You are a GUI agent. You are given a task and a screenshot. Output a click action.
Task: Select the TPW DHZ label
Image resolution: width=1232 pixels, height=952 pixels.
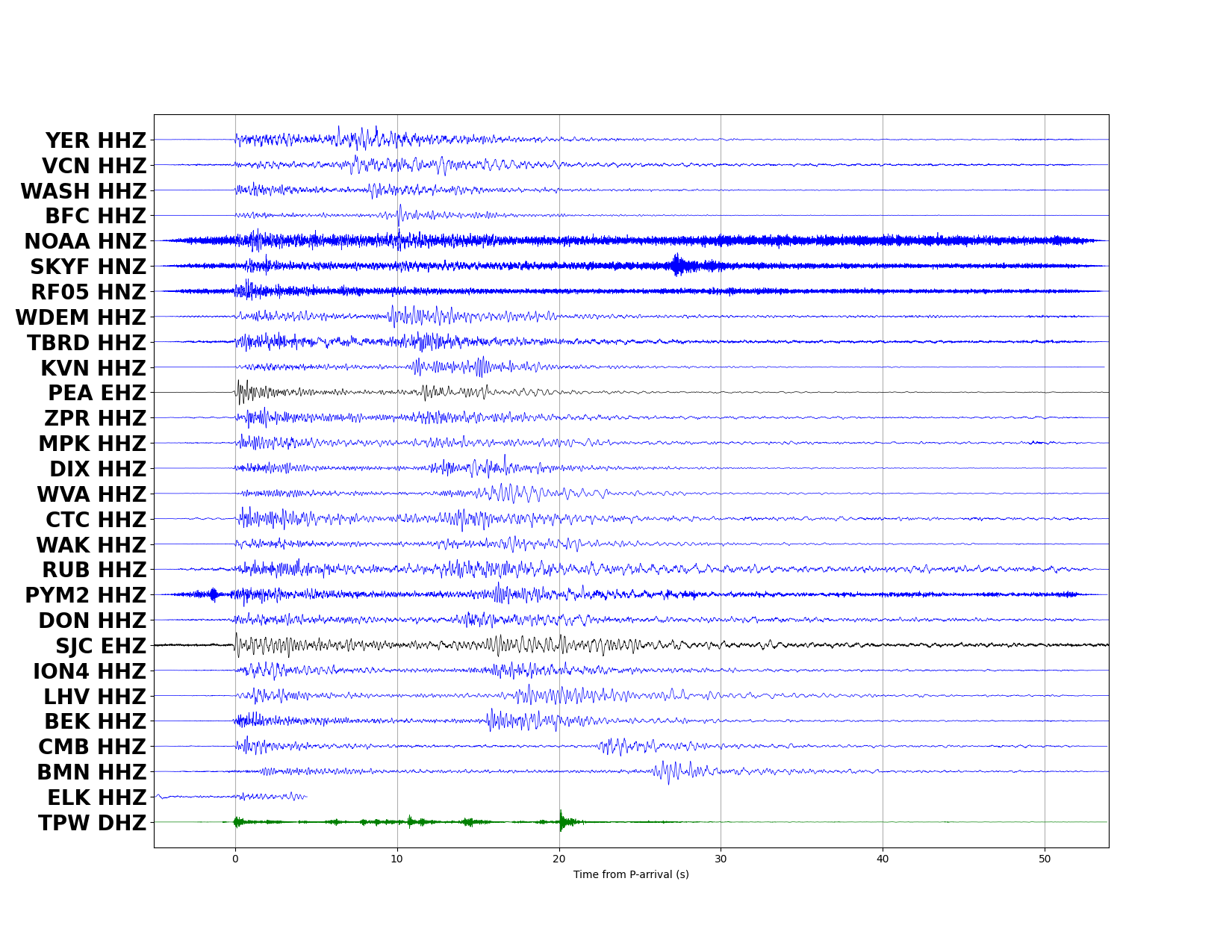point(93,823)
